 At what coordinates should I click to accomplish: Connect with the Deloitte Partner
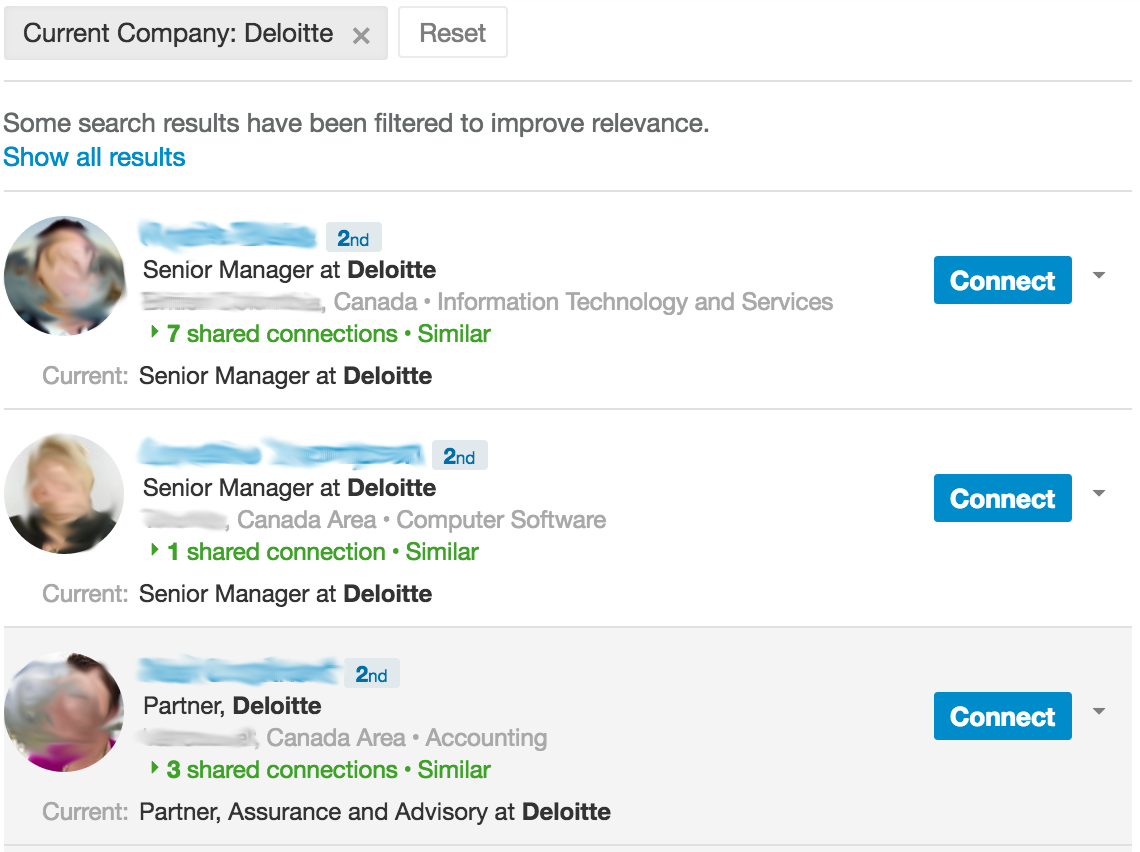pyautogui.click(x=1002, y=717)
